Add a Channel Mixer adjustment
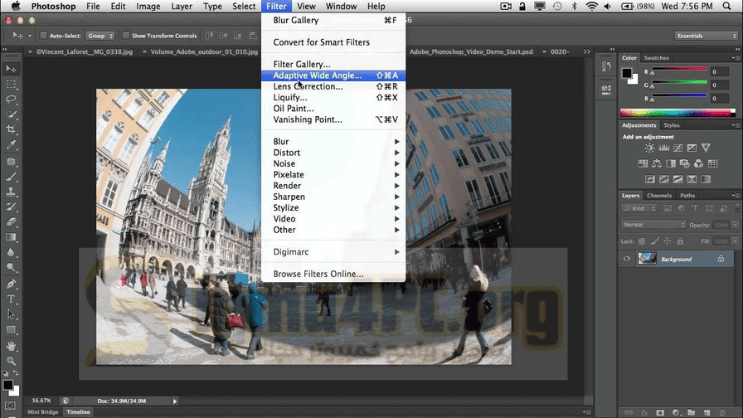Image resolution: width=743 pixels, height=418 pixels. click(x=698, y=164)
